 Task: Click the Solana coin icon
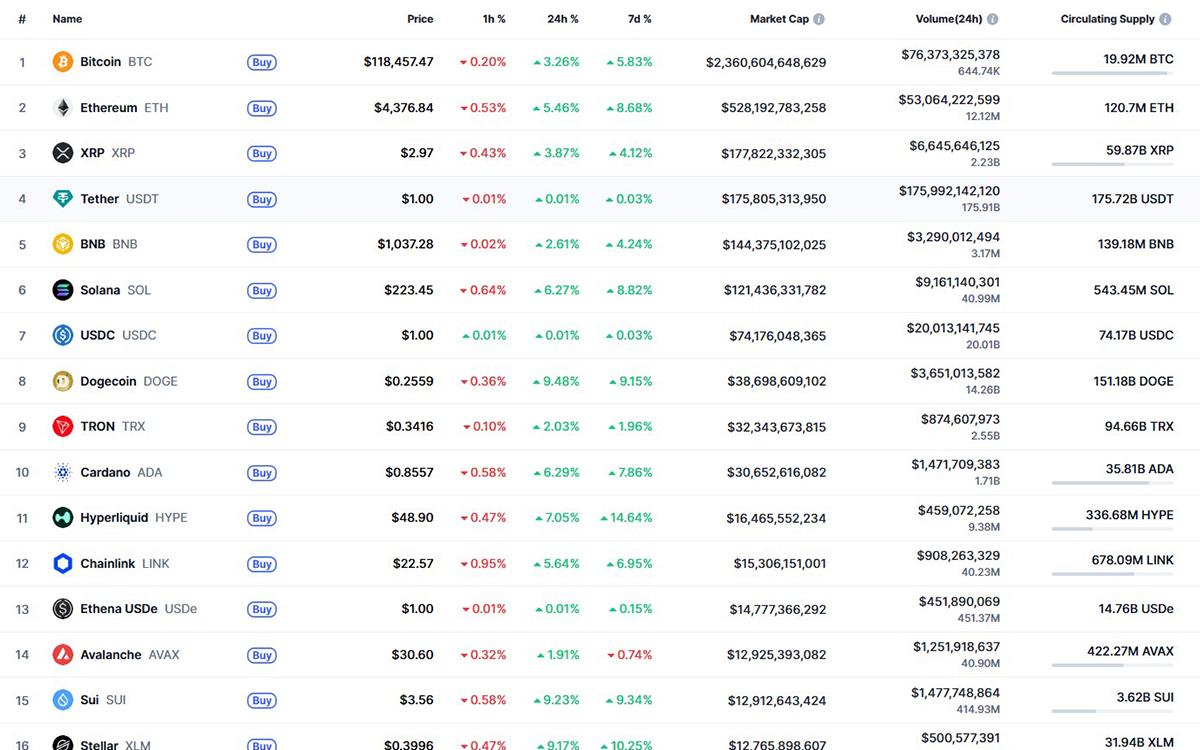pyautogui.click(x=61, y=290)
